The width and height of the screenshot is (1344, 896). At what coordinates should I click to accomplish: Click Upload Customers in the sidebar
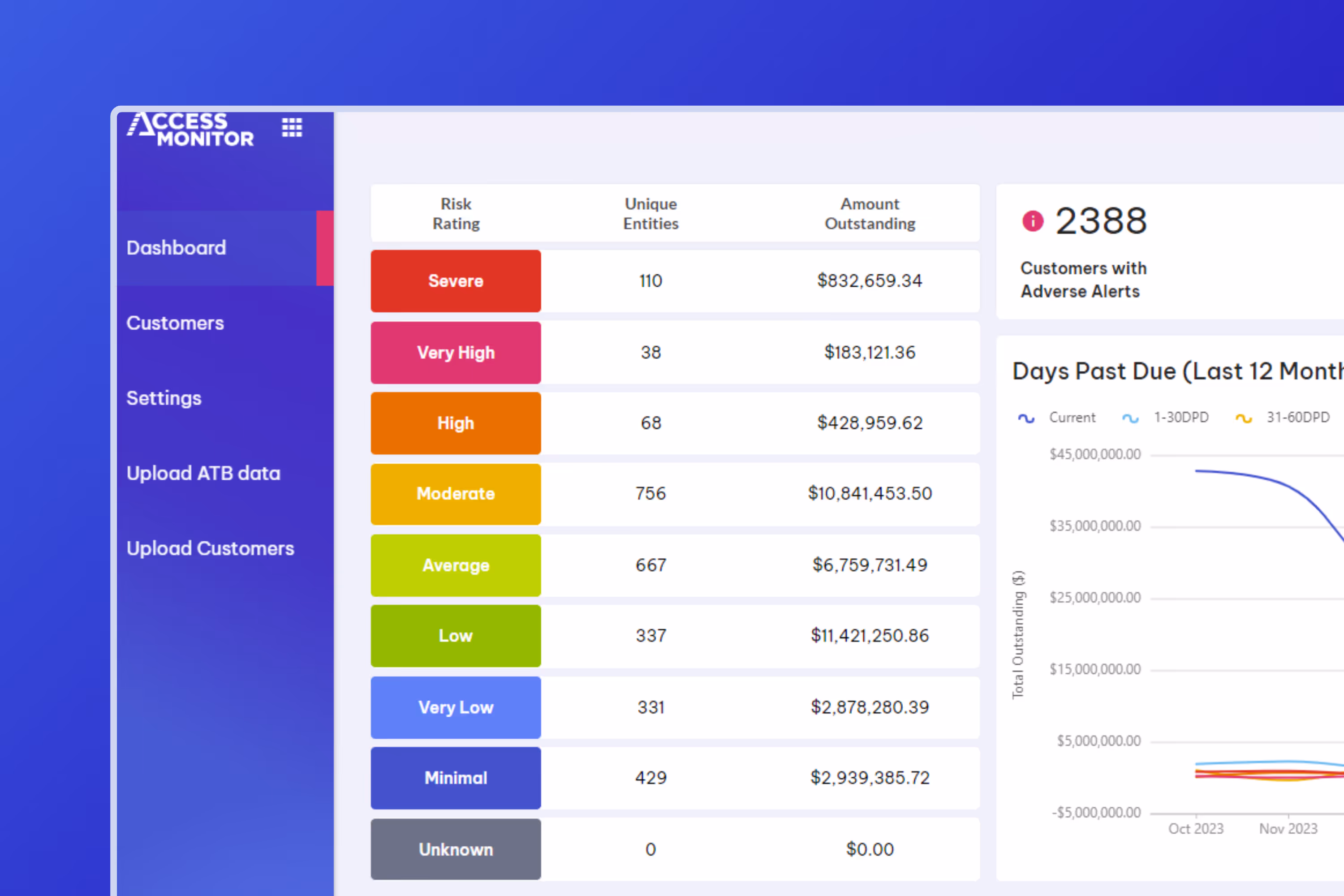point(210,548)
